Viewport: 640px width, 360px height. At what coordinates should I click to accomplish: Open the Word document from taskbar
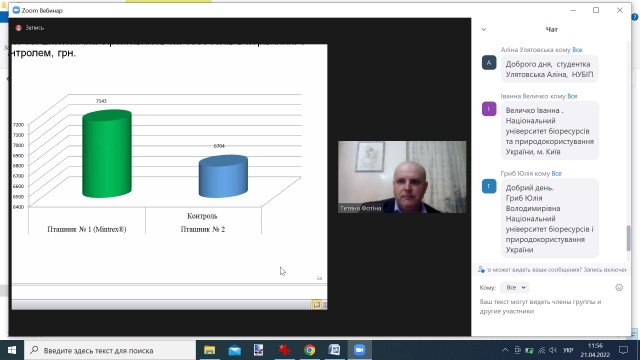[334, 350]
